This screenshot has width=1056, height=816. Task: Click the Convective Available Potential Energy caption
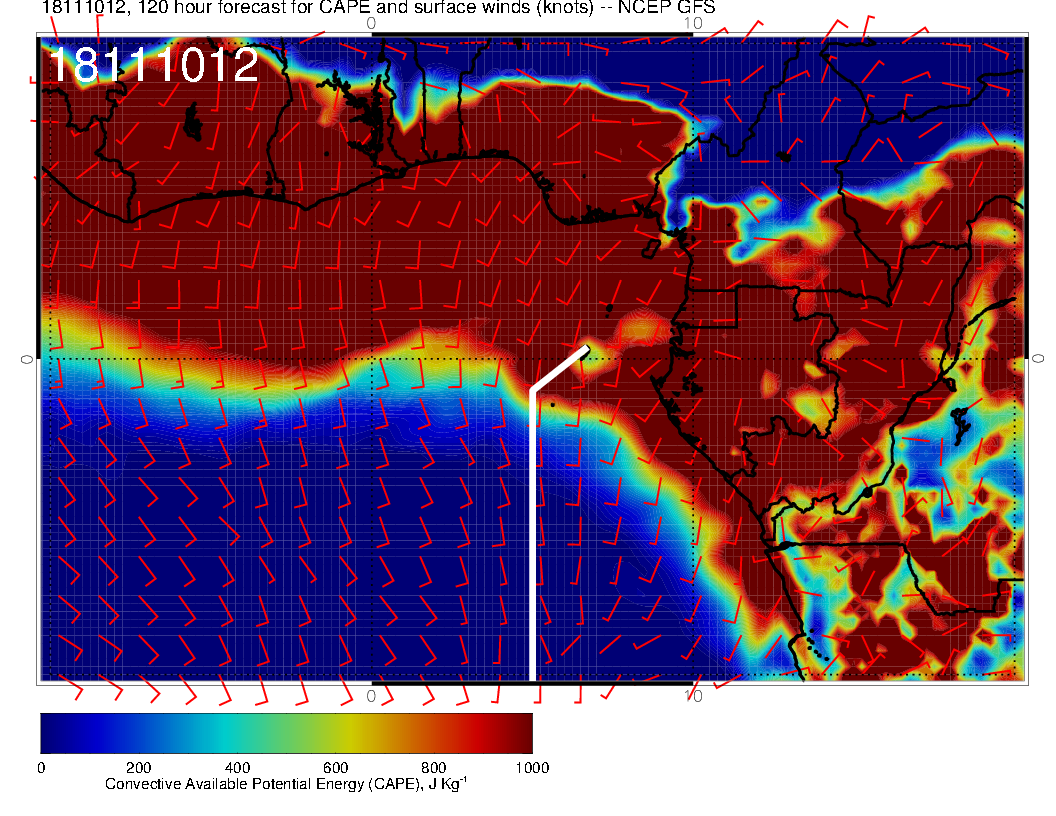[x=286, y=784]
